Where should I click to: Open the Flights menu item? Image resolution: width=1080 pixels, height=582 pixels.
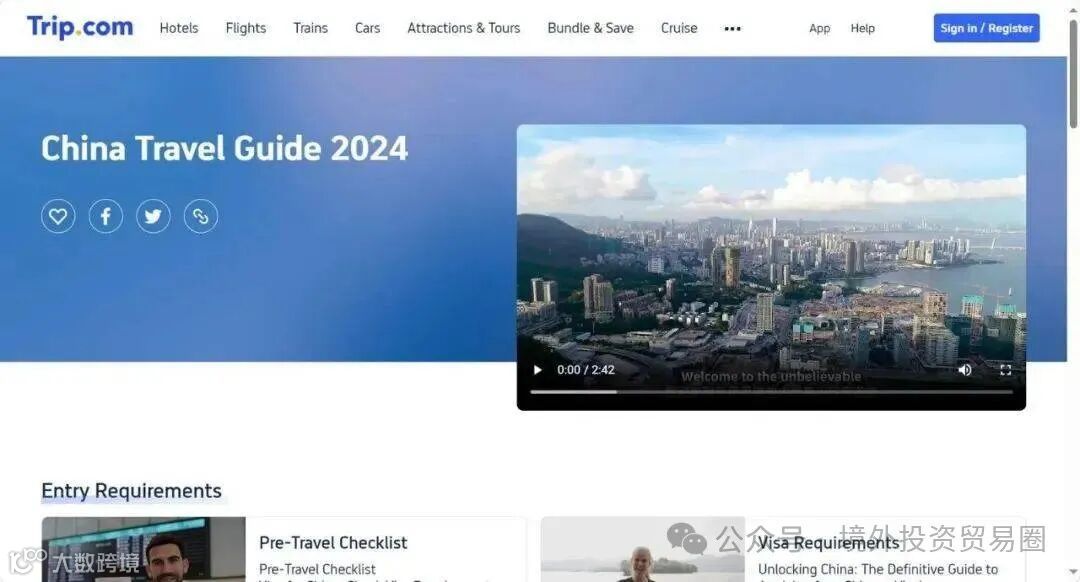246,28
